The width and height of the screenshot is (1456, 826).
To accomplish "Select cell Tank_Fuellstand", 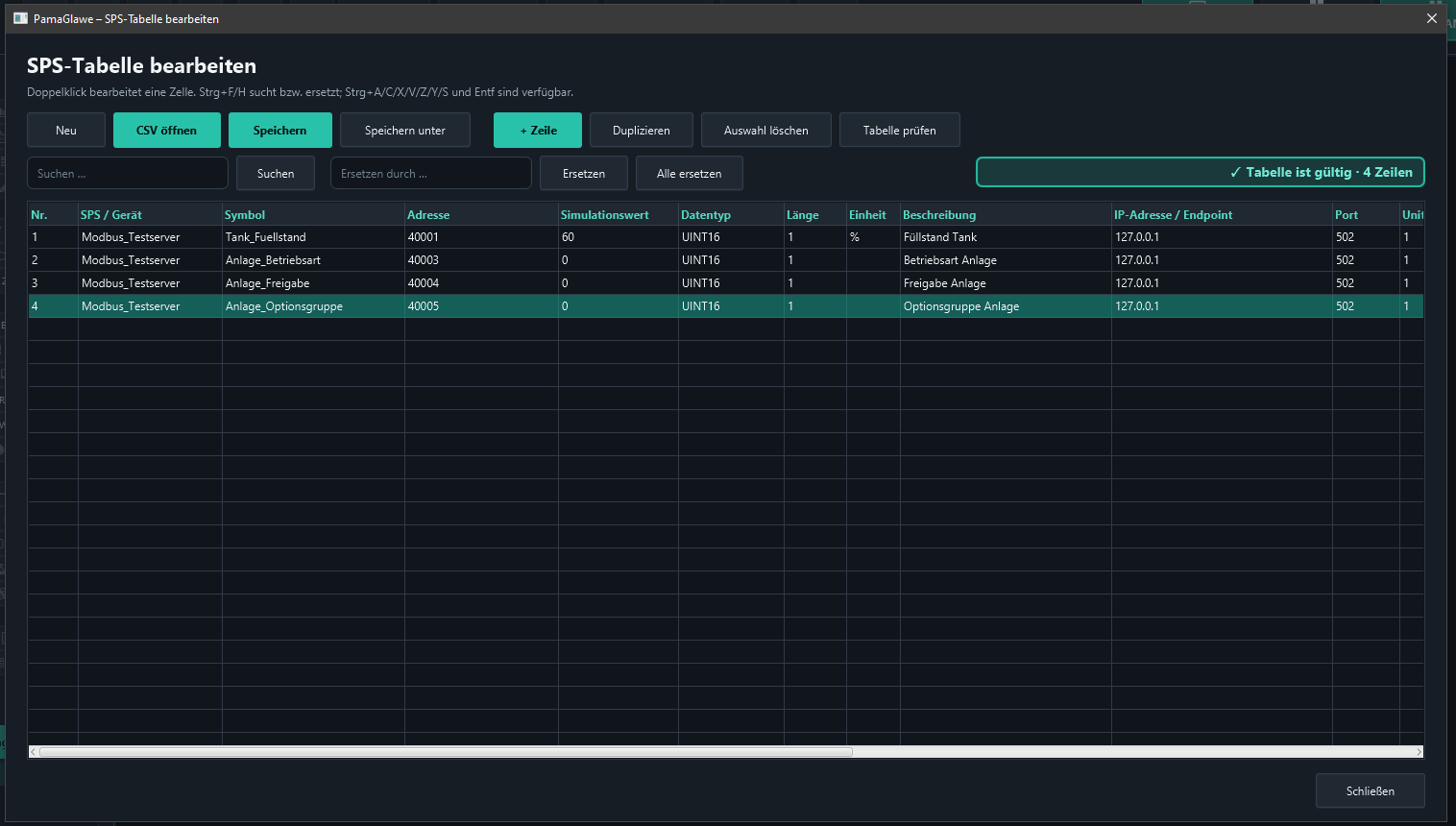I will [x=313, y=237].
